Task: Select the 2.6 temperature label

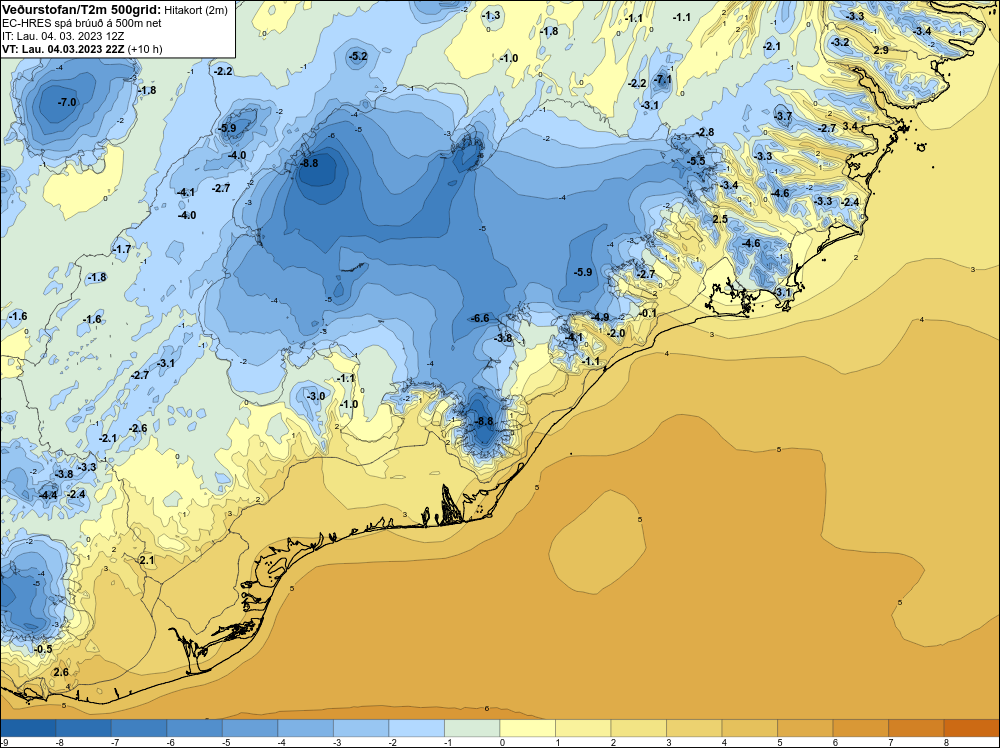Action: pos(61,673)
